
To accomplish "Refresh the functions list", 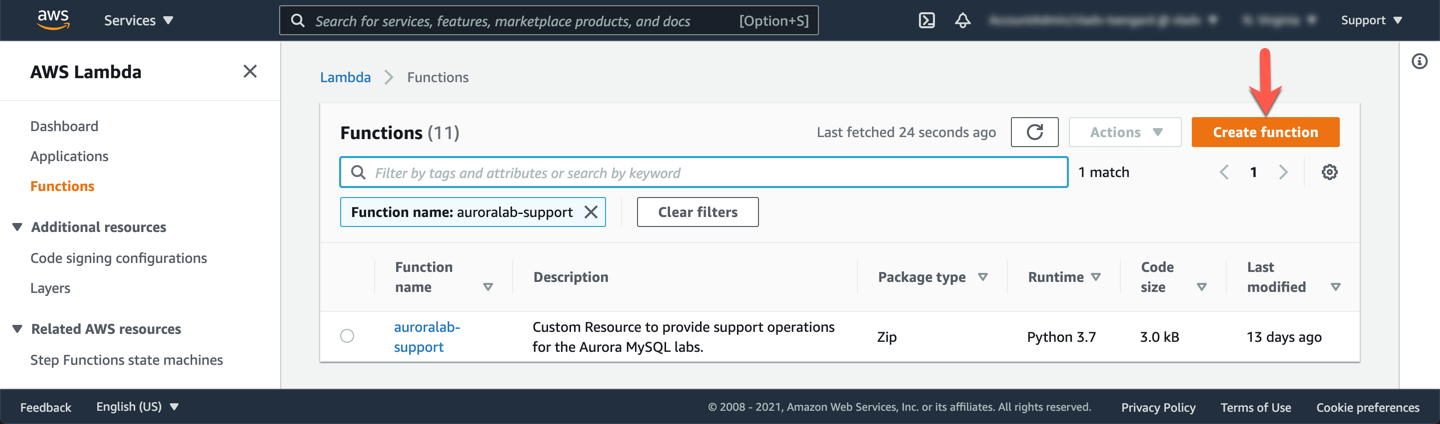I will (x=1034, y=132).
